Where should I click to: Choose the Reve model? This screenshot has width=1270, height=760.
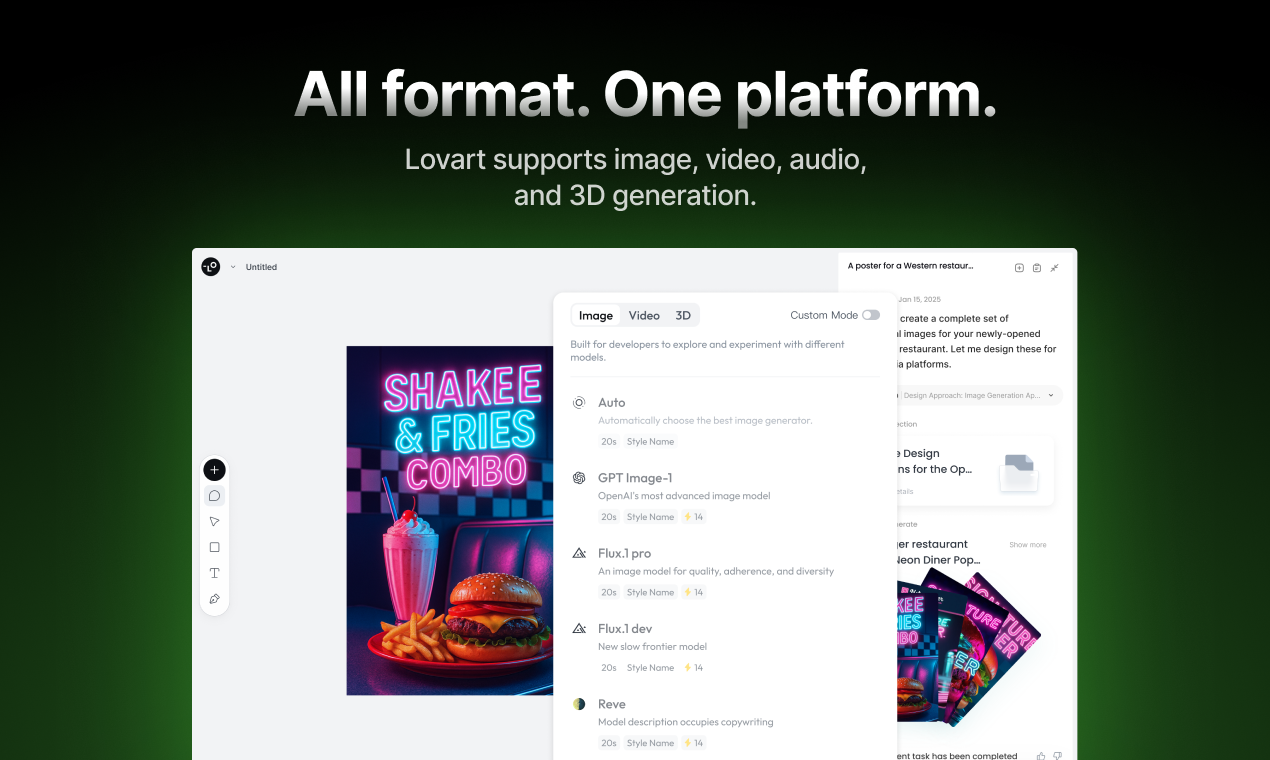tap(725, 723)
